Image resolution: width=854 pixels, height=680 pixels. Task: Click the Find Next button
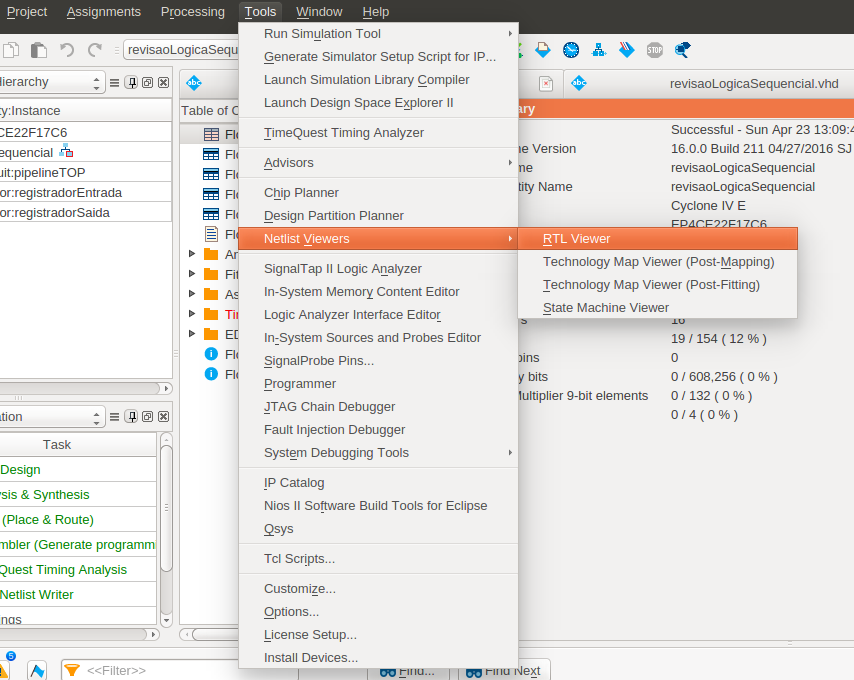pyautogui.click(x=504, y=671)
